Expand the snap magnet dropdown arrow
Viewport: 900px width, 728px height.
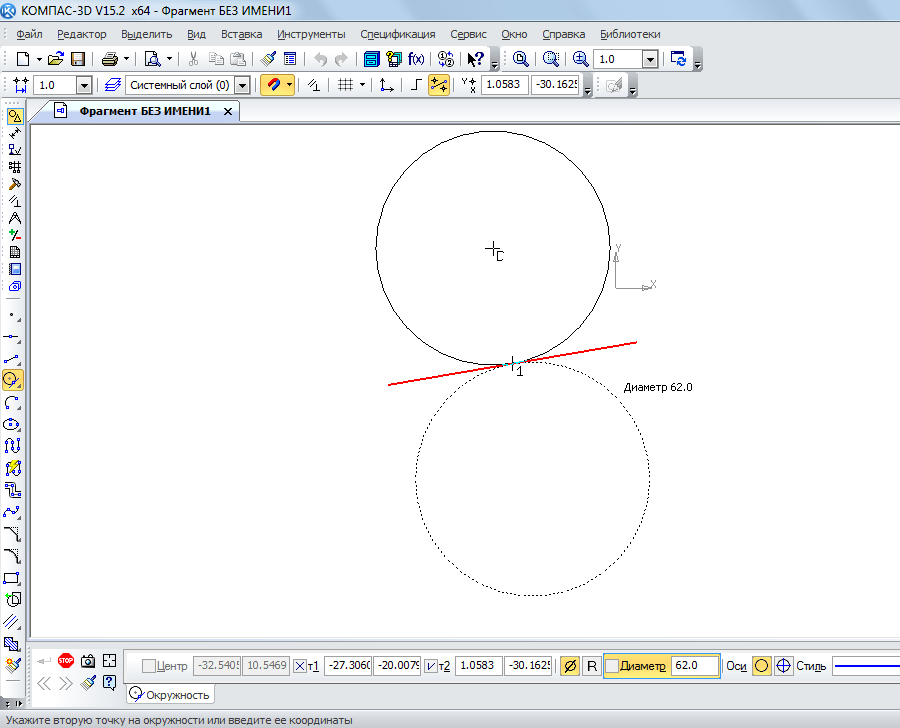tap(290, 86)
